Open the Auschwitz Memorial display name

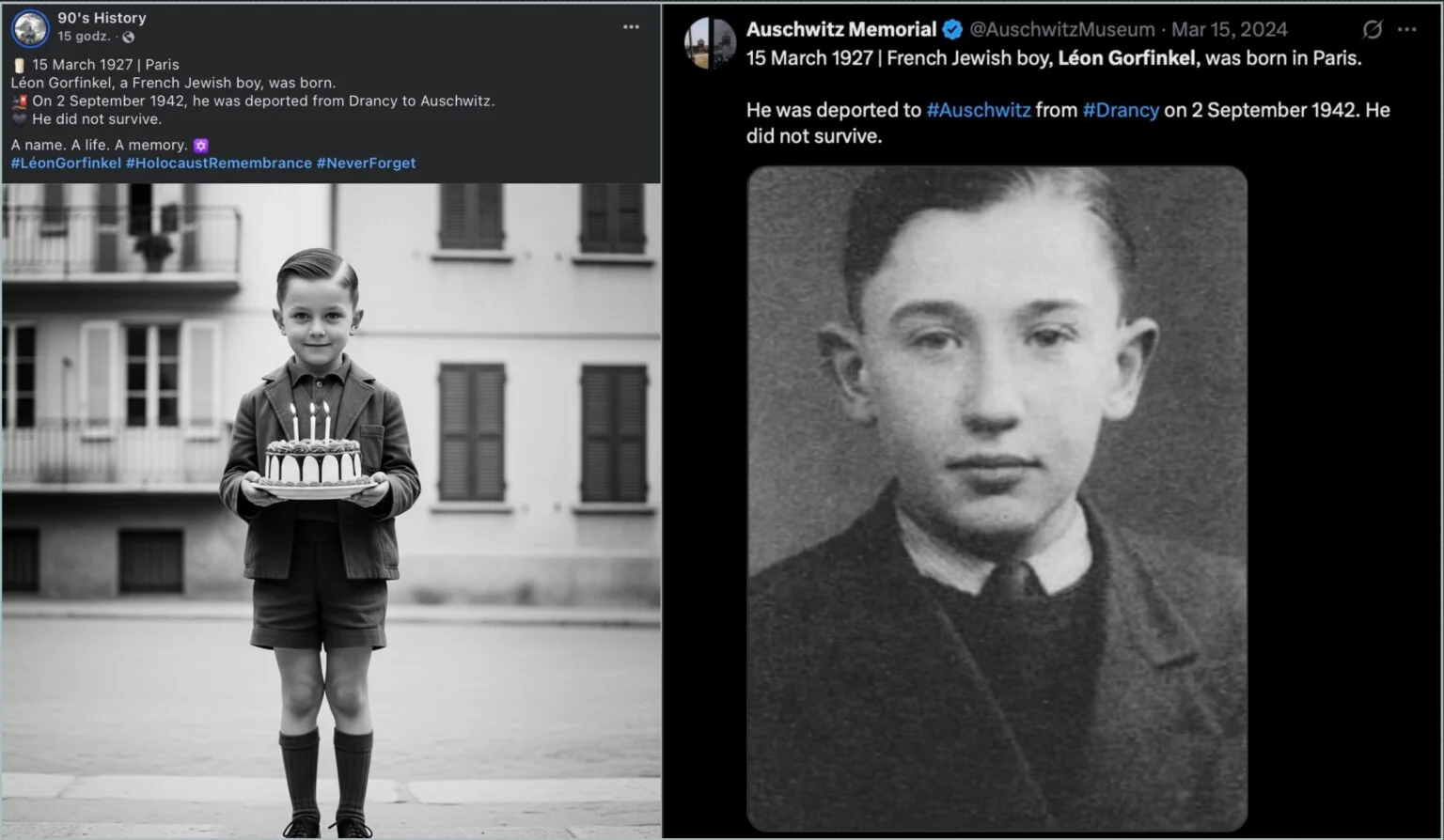(x=840, y=29)
